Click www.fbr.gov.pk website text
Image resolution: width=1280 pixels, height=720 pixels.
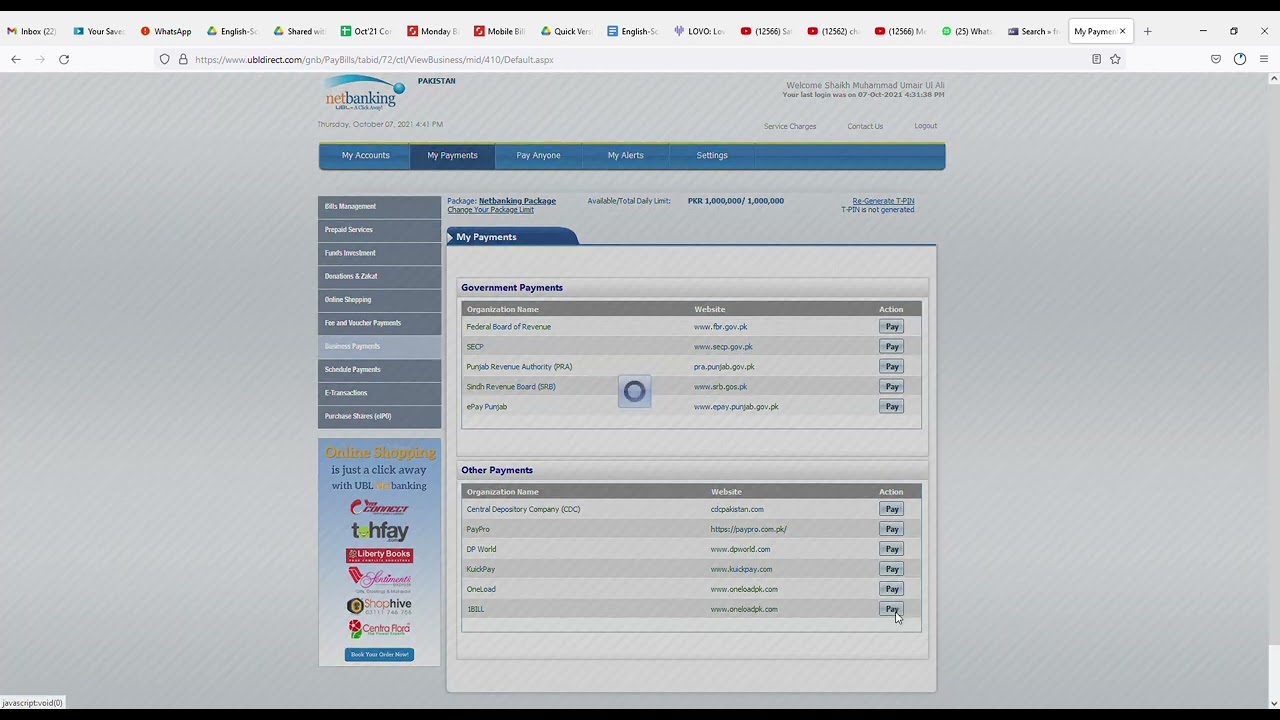(720, 327)
